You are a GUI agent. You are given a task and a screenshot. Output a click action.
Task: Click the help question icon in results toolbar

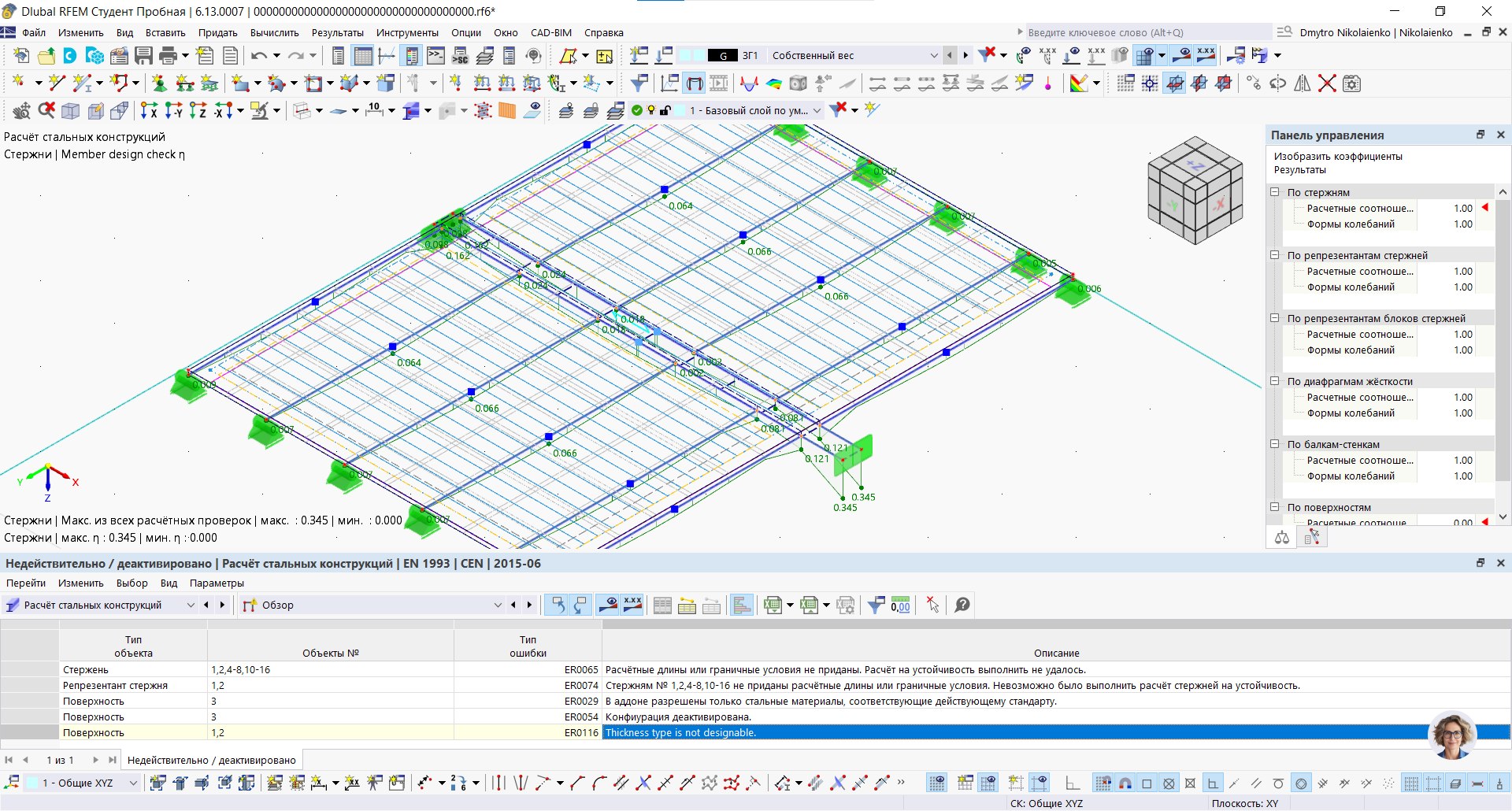click(962, 605)
